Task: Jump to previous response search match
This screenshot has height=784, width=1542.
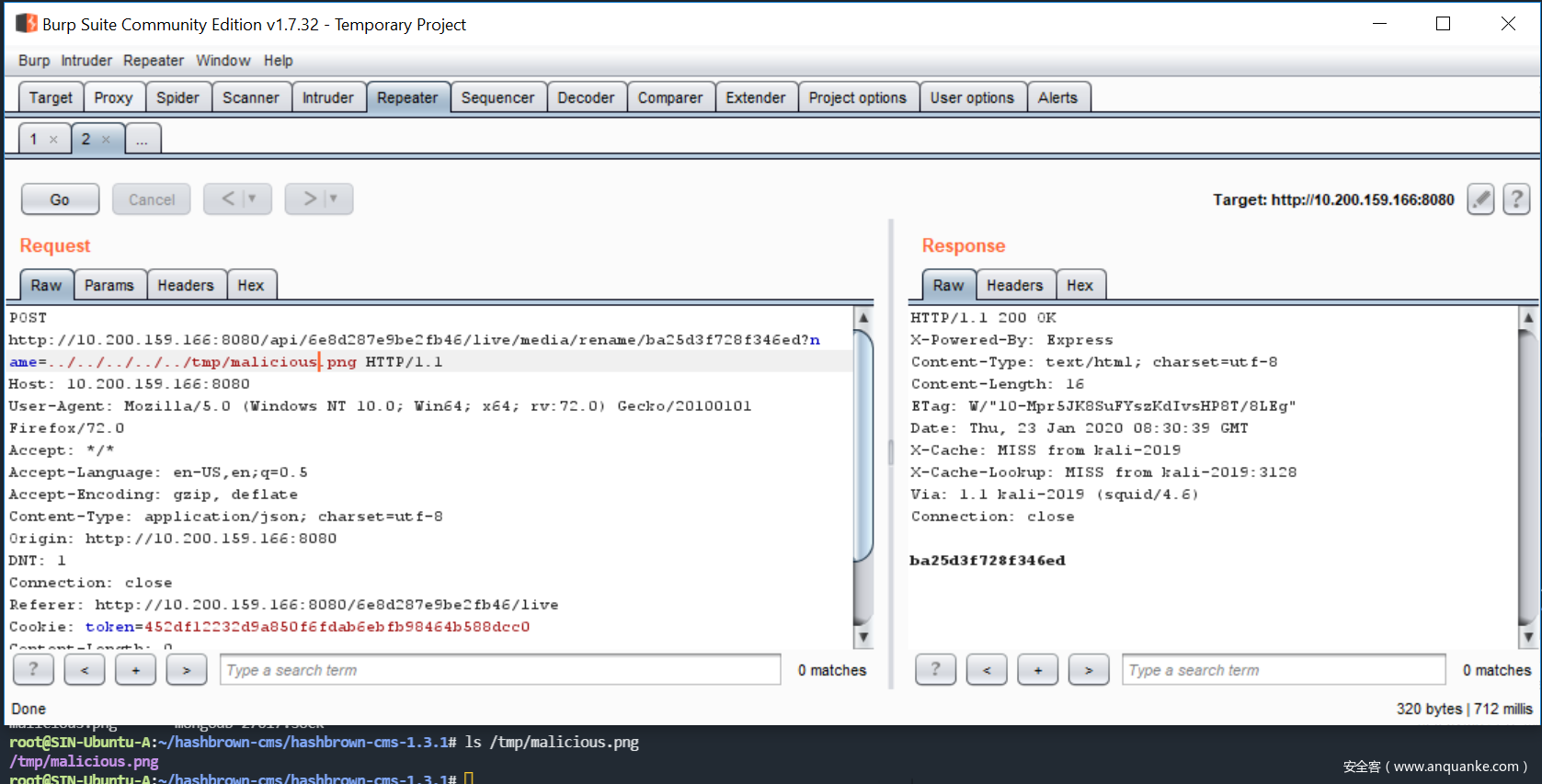Action: pos(987,670)
